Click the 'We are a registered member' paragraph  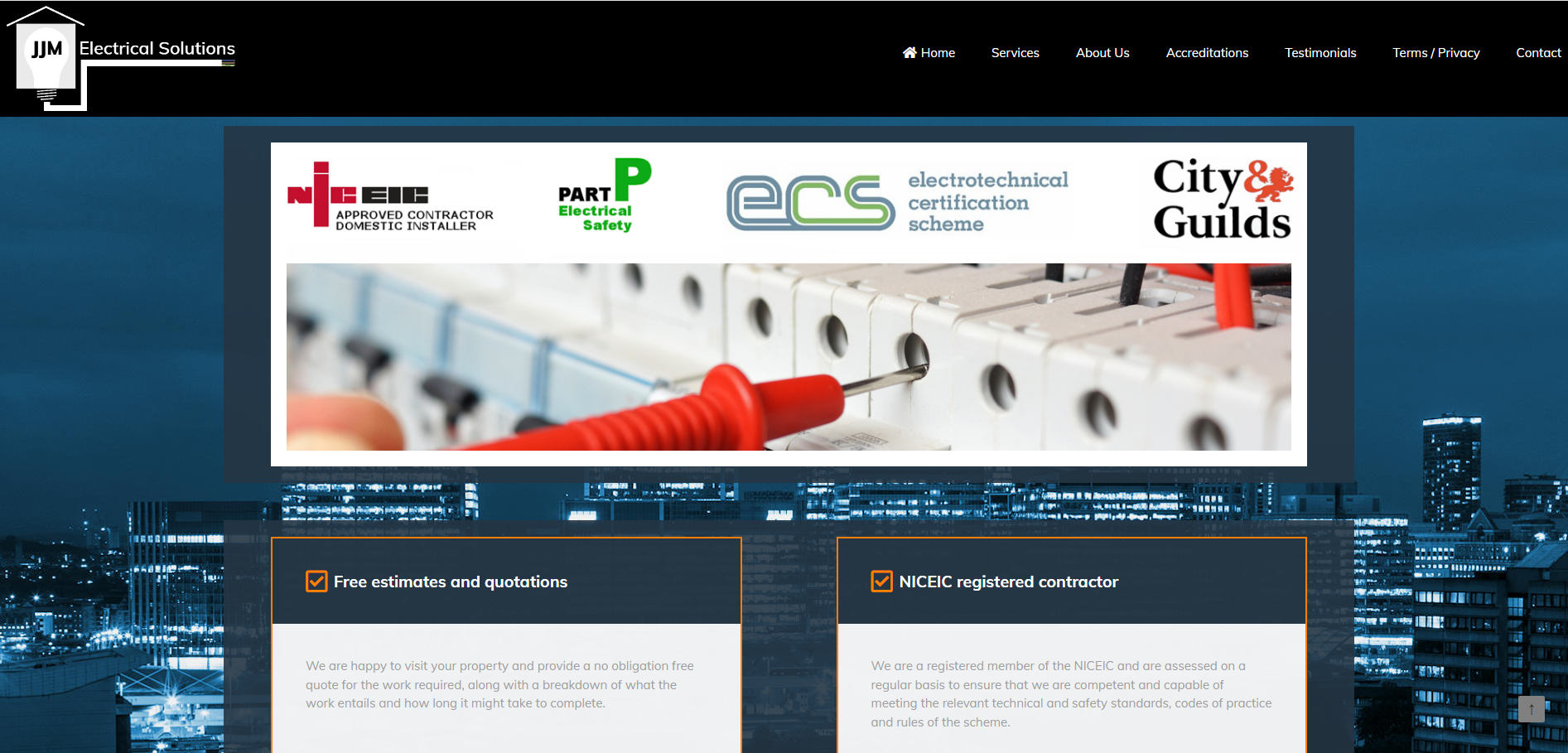pos(1071,693)
